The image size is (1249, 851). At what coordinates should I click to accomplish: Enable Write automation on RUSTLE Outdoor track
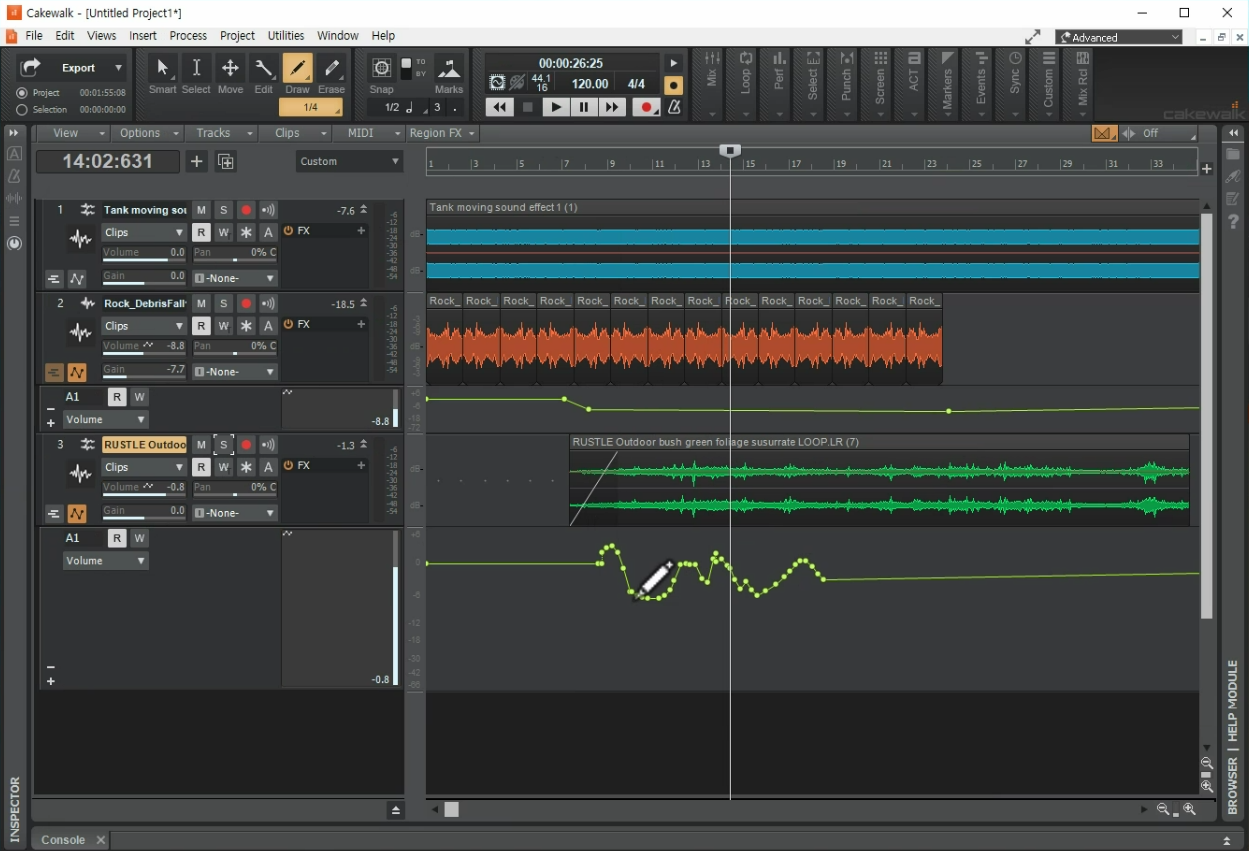pyautogui.click(x=223, y=467)
